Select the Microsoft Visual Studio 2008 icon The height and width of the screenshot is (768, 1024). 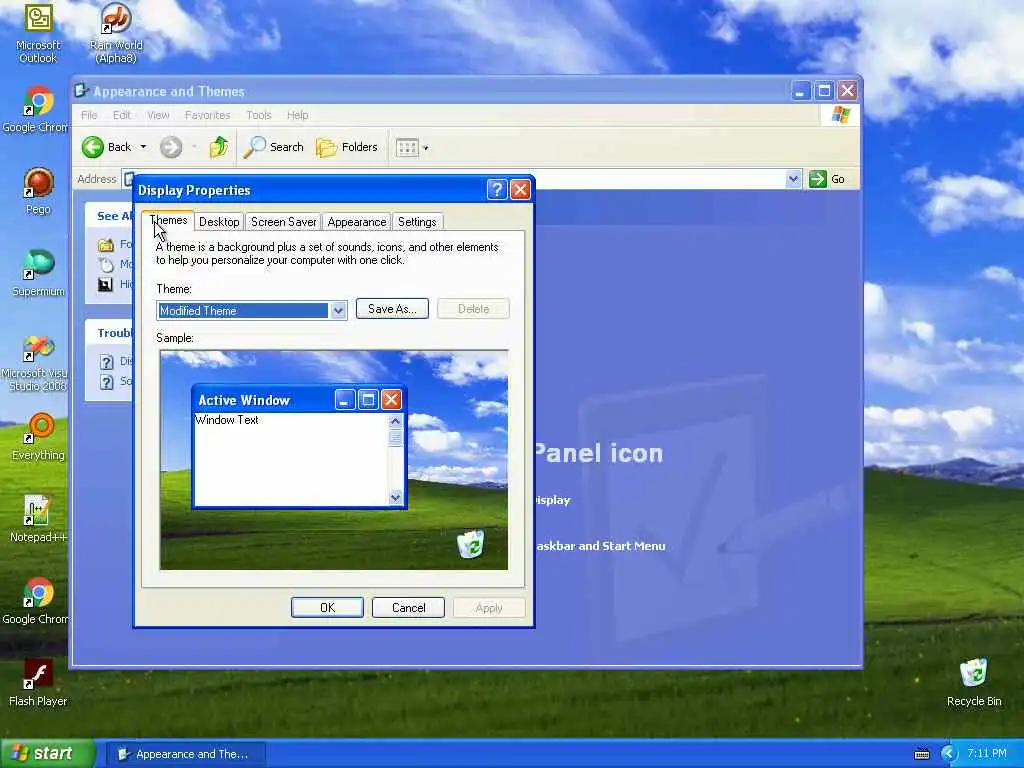pos(38,362)
